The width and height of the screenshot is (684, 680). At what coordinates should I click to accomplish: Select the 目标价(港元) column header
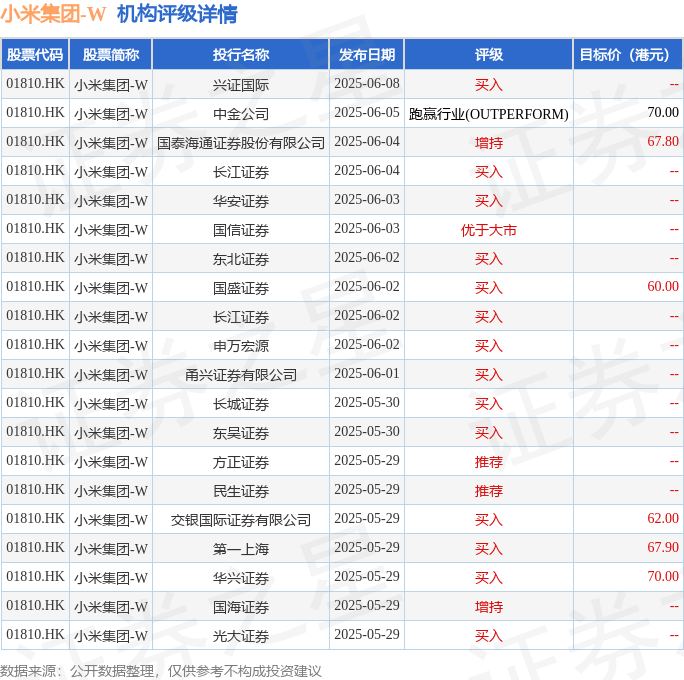click(628, 55)
